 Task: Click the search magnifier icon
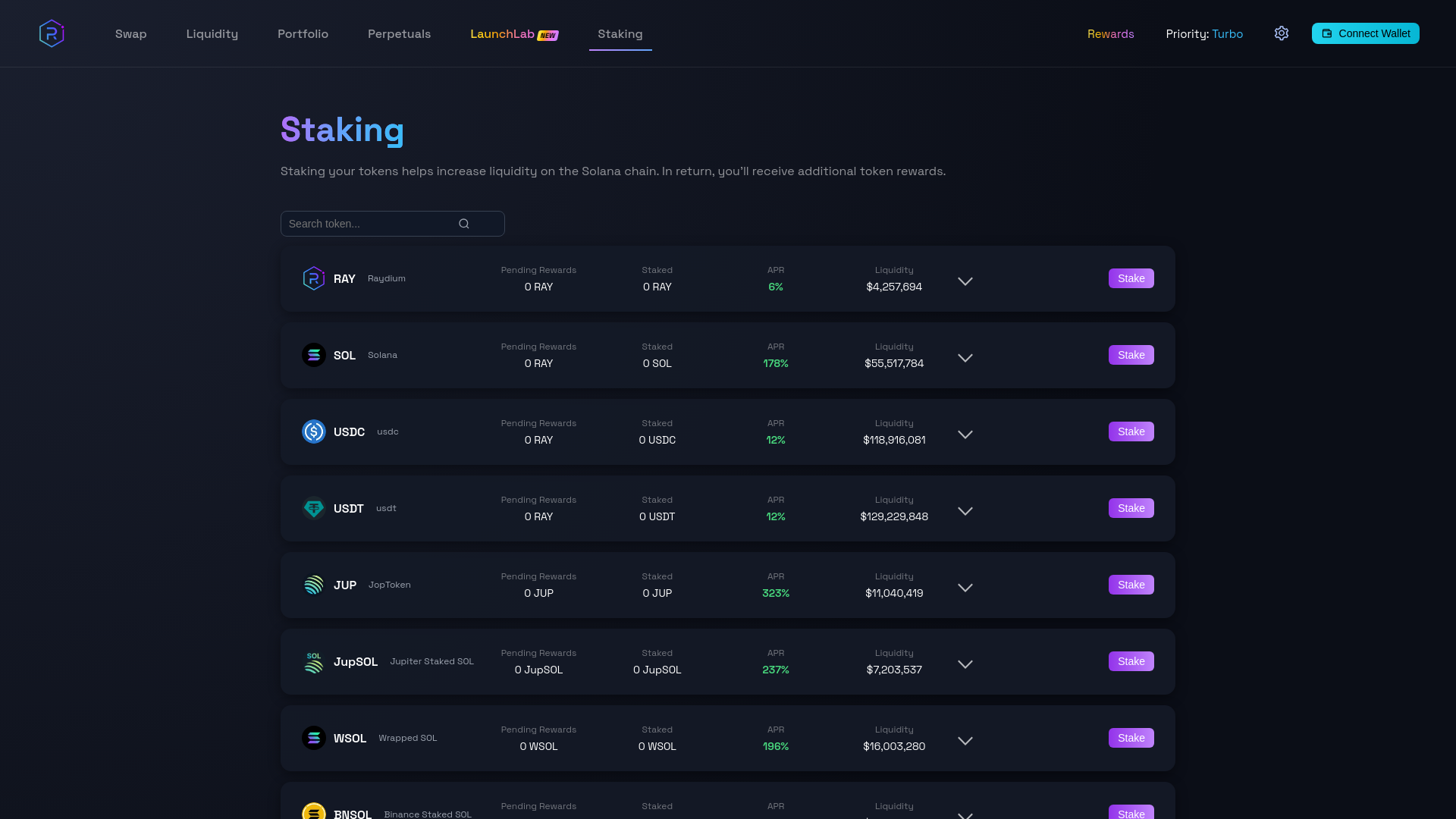pos(464,224)
